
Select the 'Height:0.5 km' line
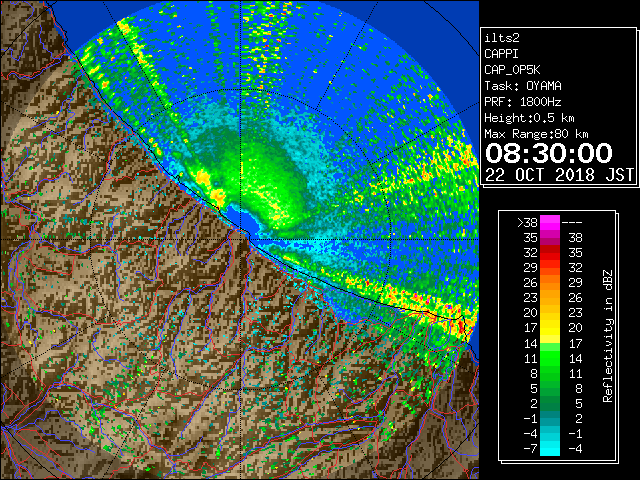pyautogui.click(x=529, y=118)
